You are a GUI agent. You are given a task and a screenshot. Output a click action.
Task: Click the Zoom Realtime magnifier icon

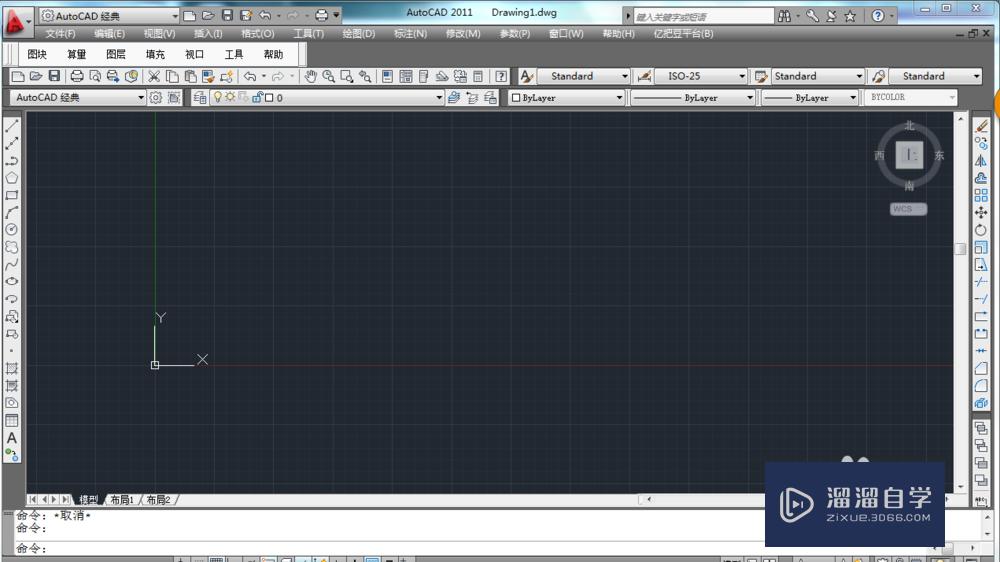pyautogui.click(x=328, y=77)
